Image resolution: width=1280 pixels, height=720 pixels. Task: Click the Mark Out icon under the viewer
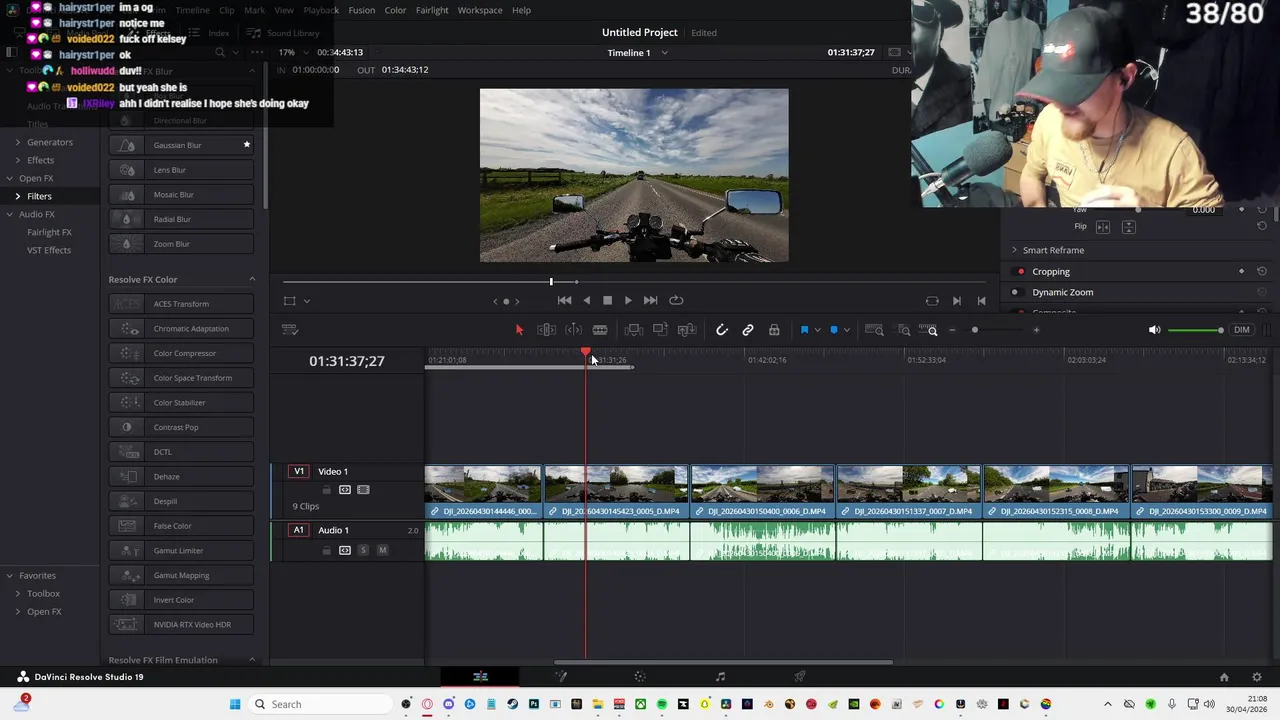(981, 301)
